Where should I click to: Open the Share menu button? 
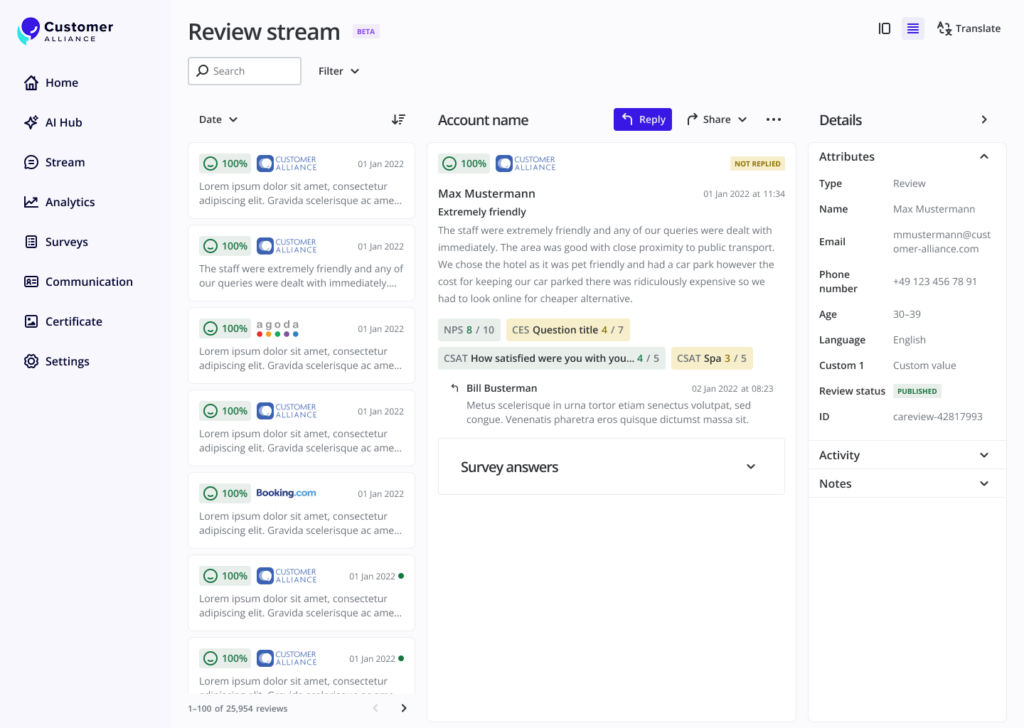pyautogui.click(x=717, y=120)
